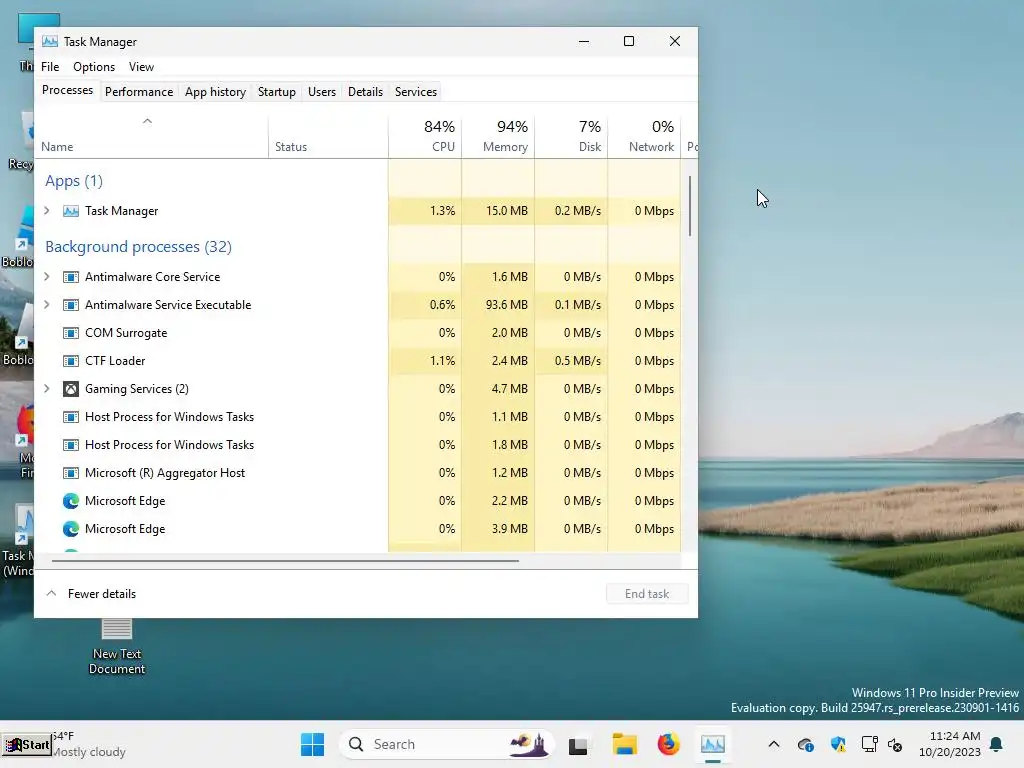Select the COM Surrogate process row
The image size is (1024, 768).
359,333
